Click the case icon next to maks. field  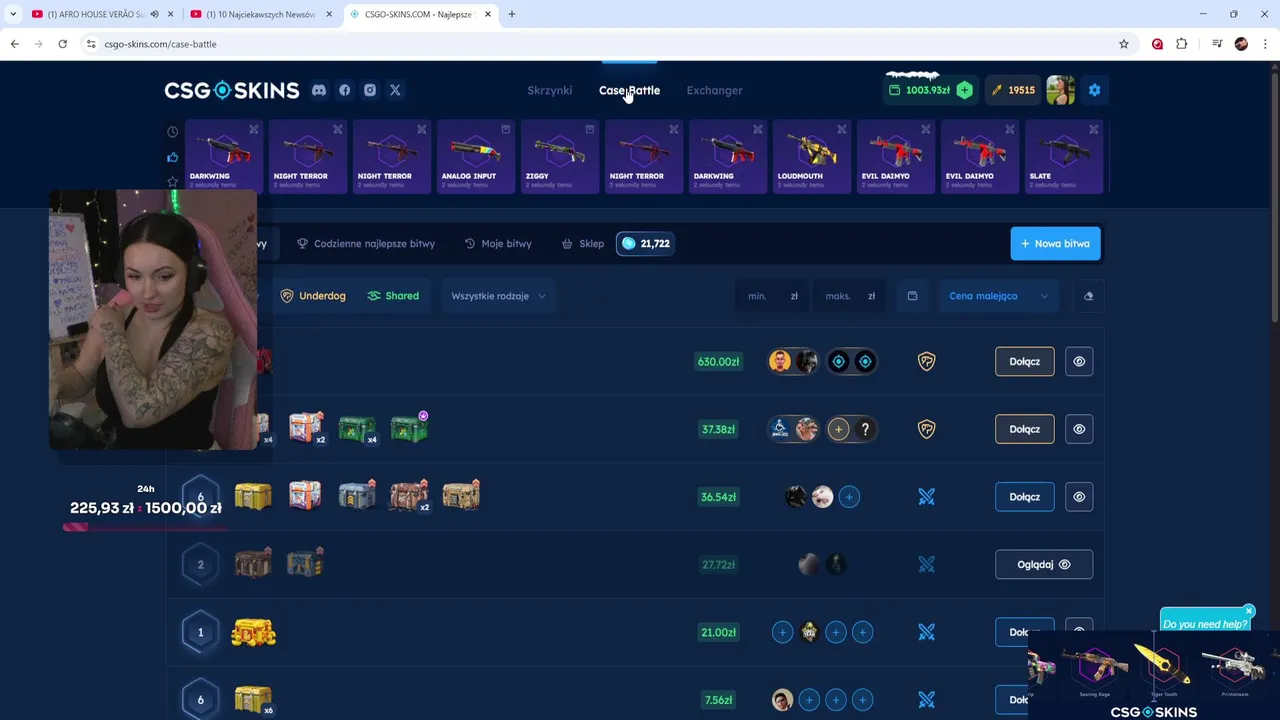tap(912, 296)
